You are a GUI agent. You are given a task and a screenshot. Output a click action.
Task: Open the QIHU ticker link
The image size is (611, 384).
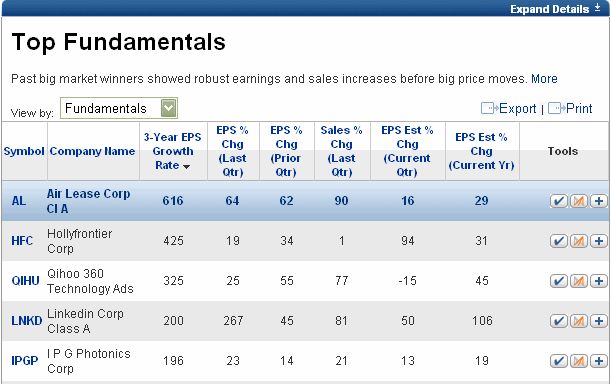coord(25,281)
